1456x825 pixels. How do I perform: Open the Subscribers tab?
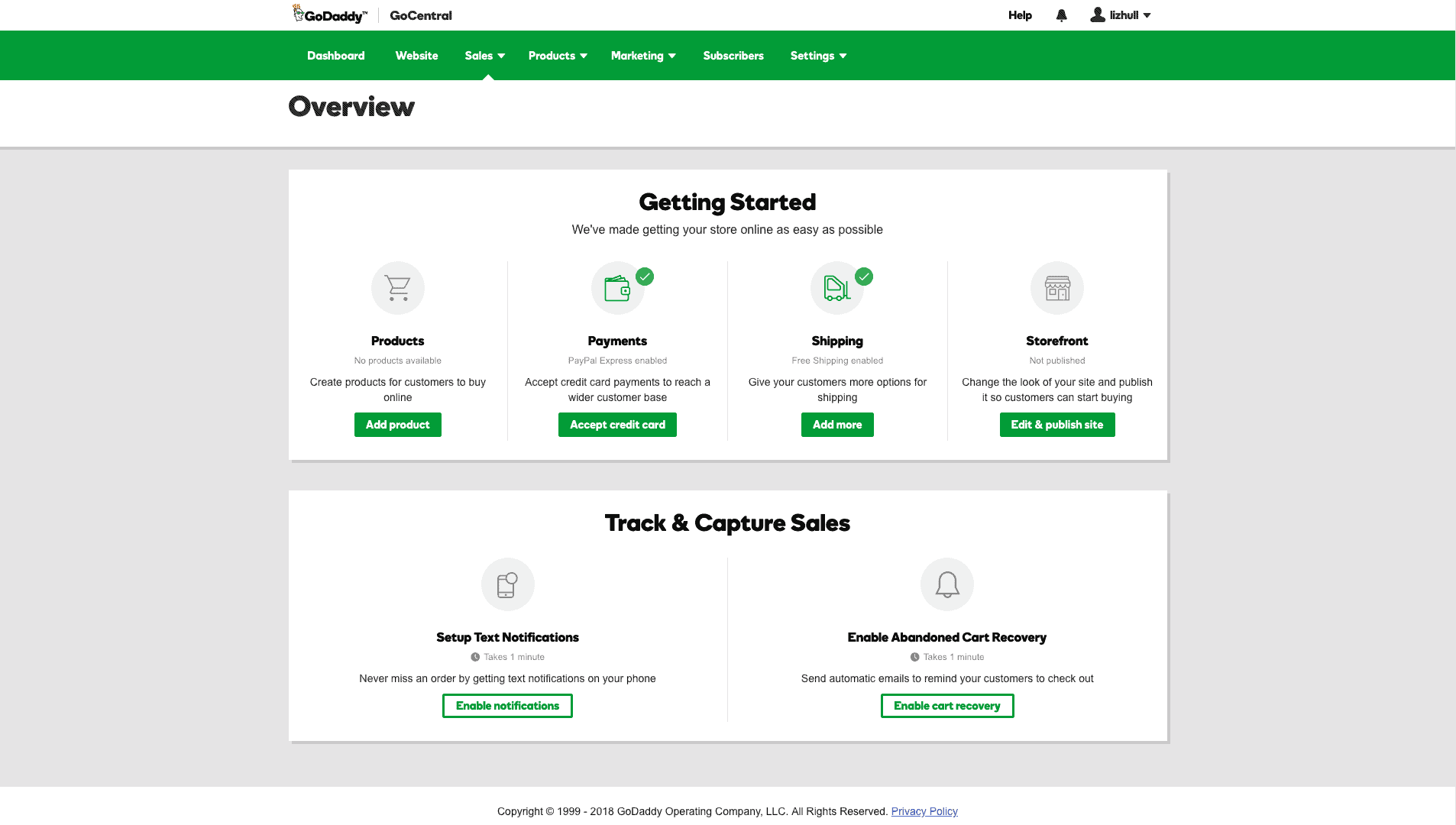point(733,56)
